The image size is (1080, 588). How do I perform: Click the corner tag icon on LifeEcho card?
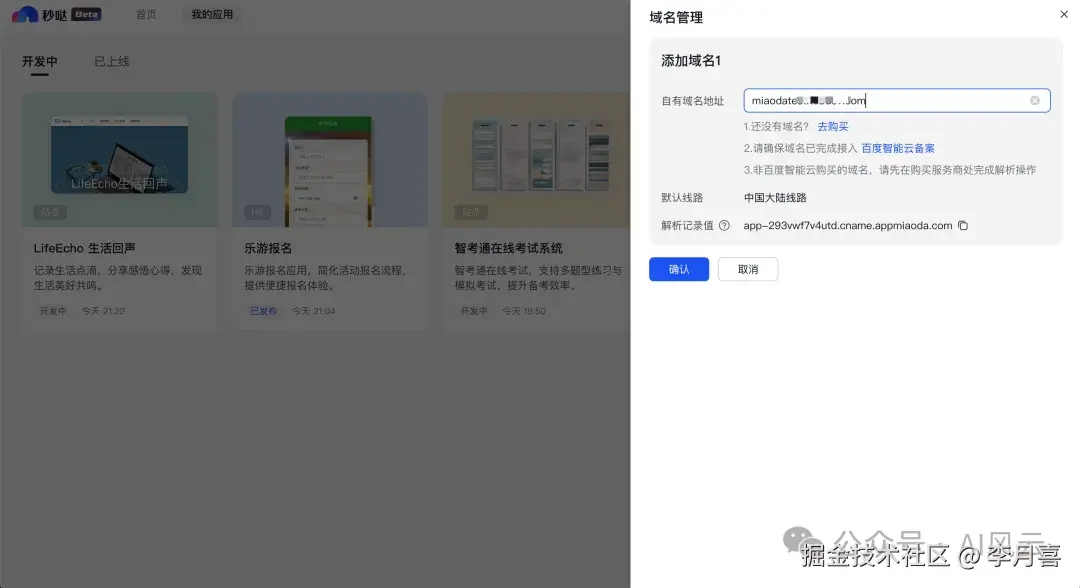pos(51,212)
